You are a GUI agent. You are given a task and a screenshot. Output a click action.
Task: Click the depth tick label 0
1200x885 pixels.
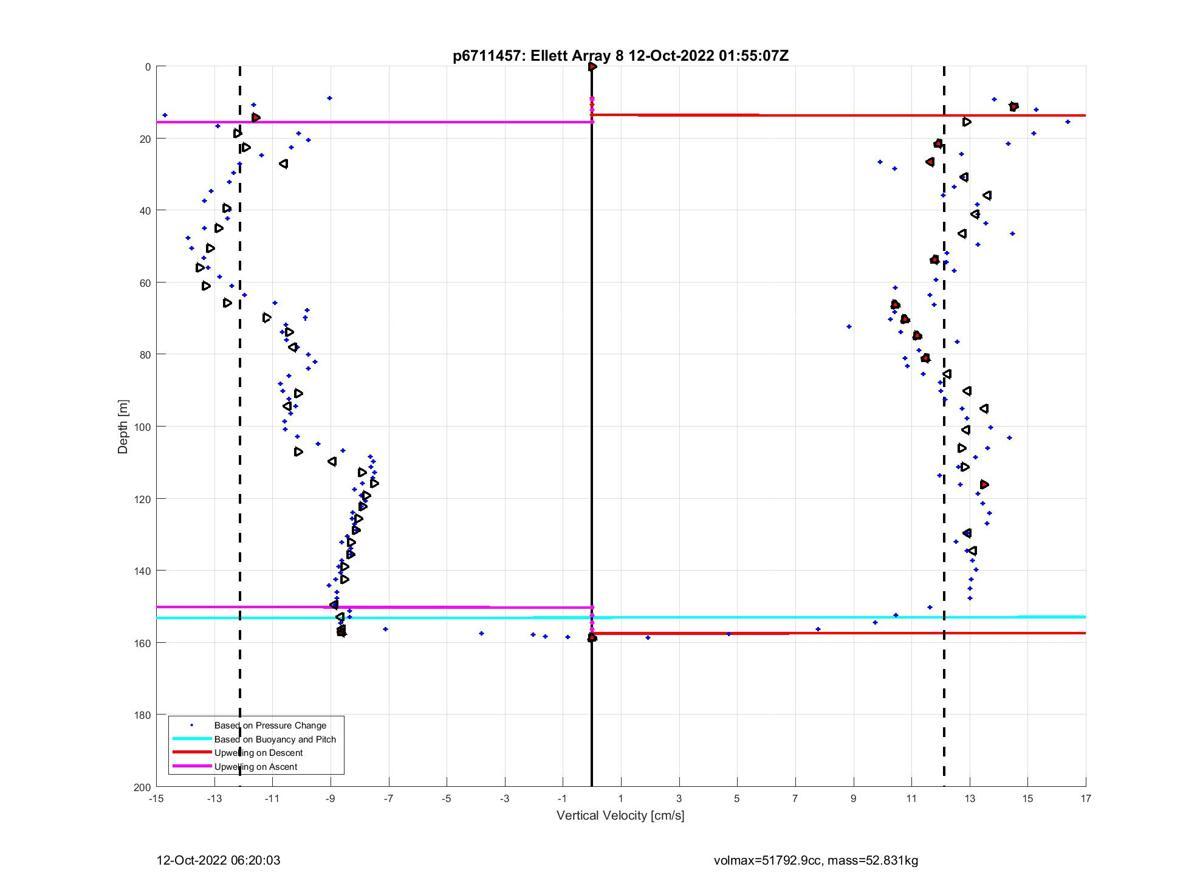pyautogui.click(x=148, y=67)
